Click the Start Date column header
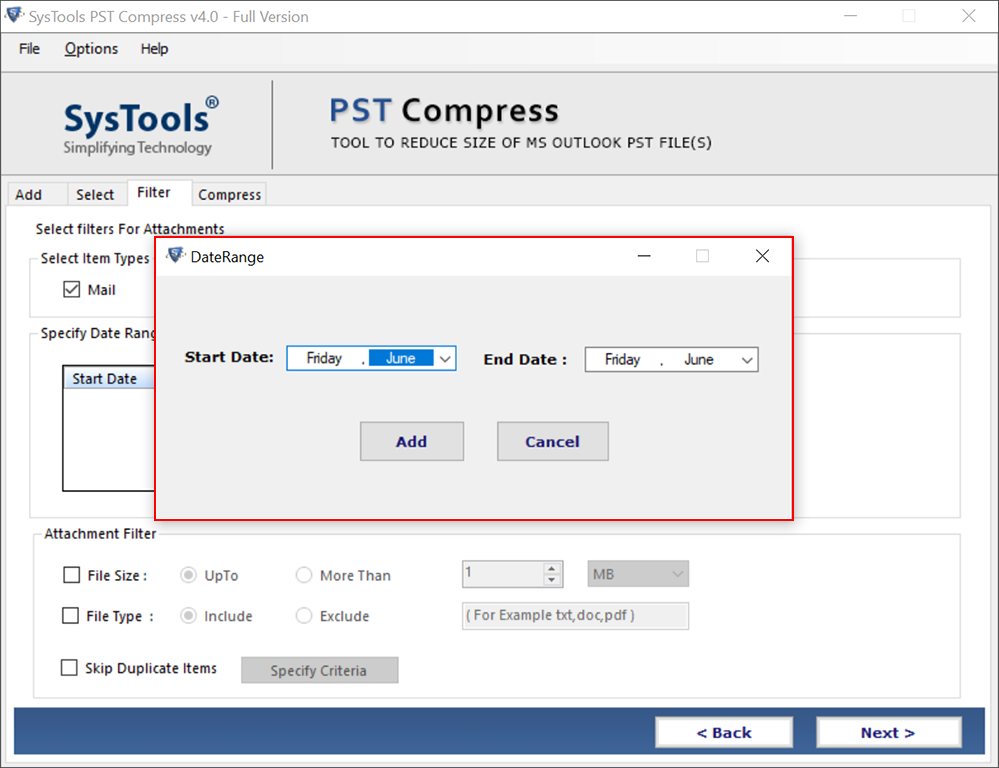The image size is (999, 768). (108, 379)
